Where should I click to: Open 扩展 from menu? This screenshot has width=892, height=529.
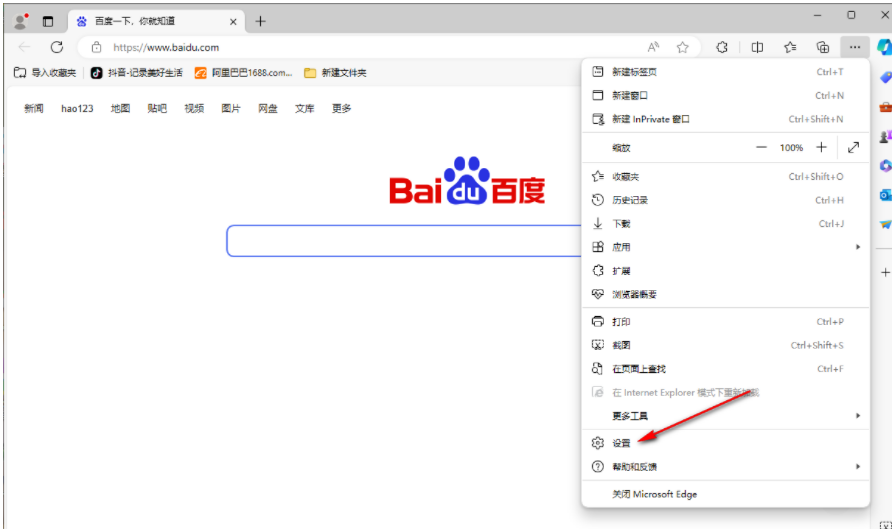(725, 271)
